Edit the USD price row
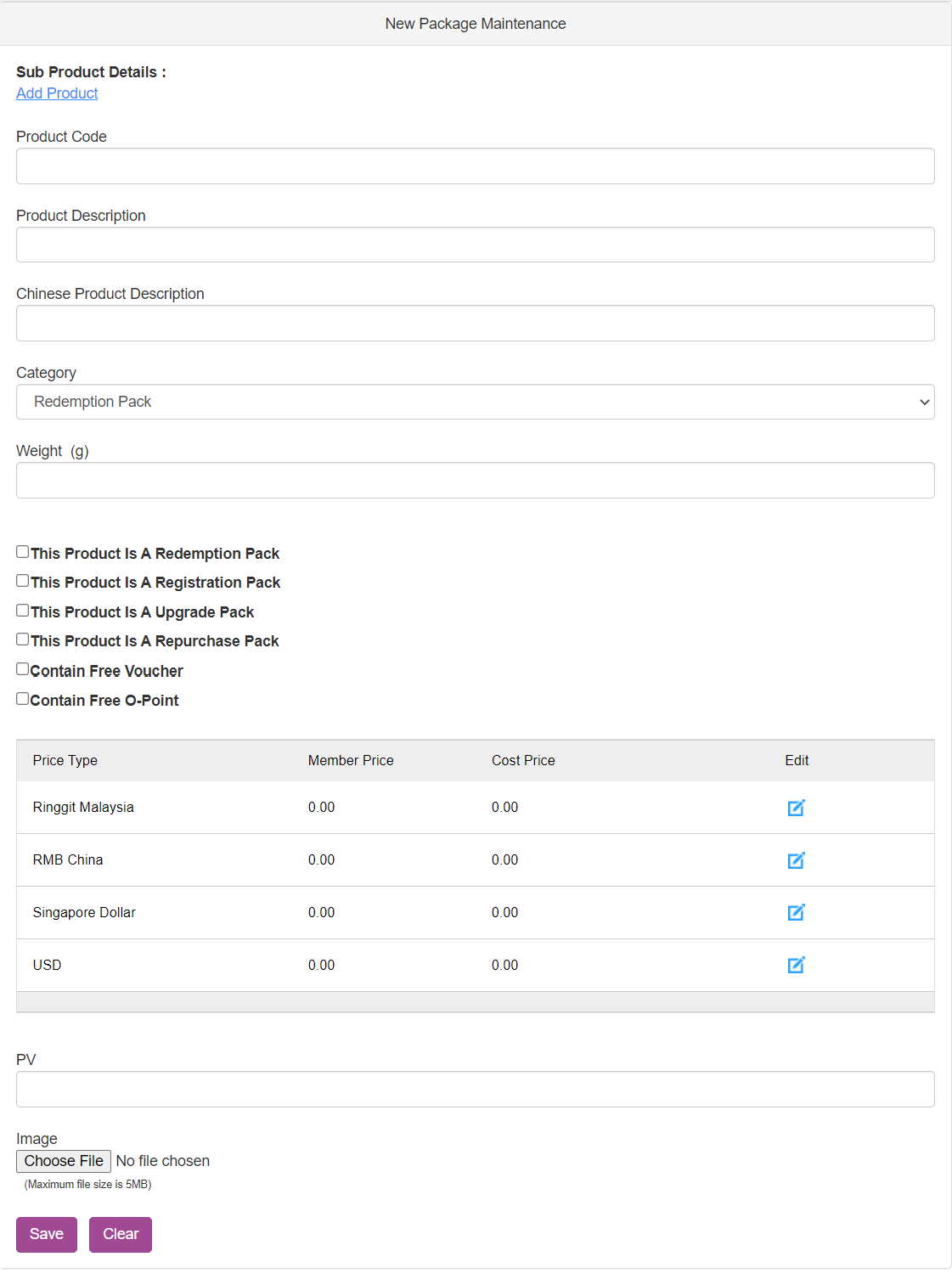The image size is (952, 1279). pyautogui.click(x=796, y=965)
